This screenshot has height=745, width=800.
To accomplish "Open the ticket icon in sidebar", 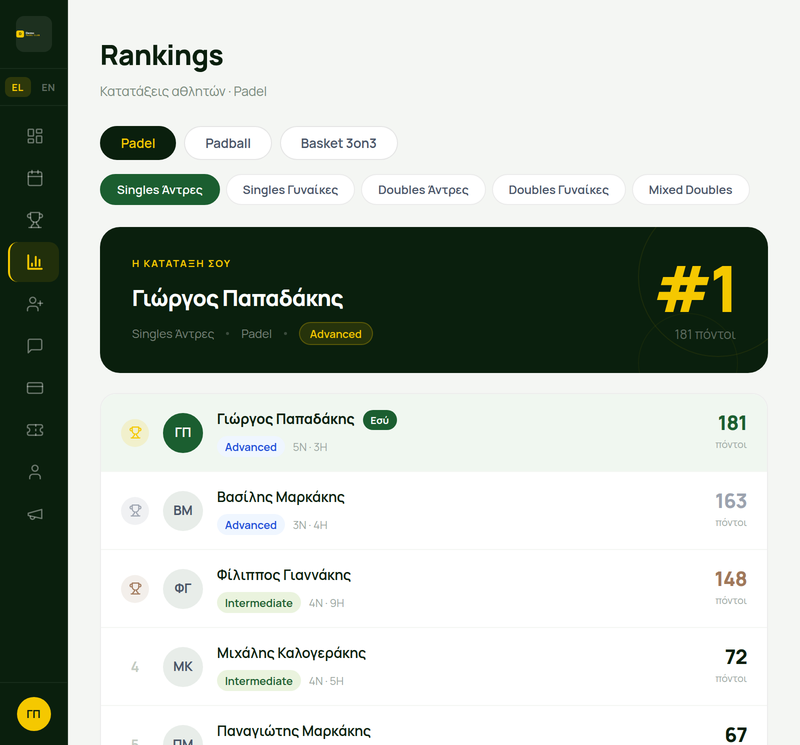I will click(35, 430).
